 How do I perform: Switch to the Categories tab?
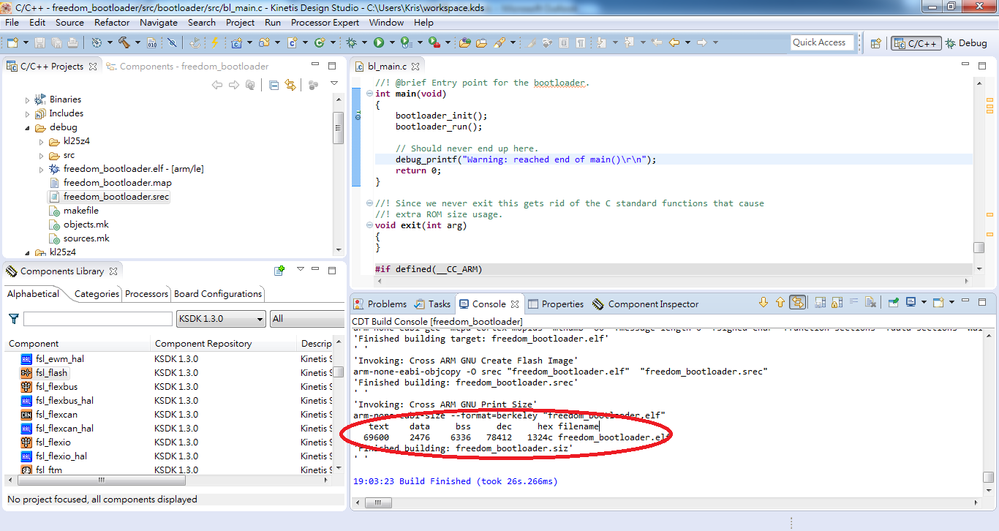point(96,294)
